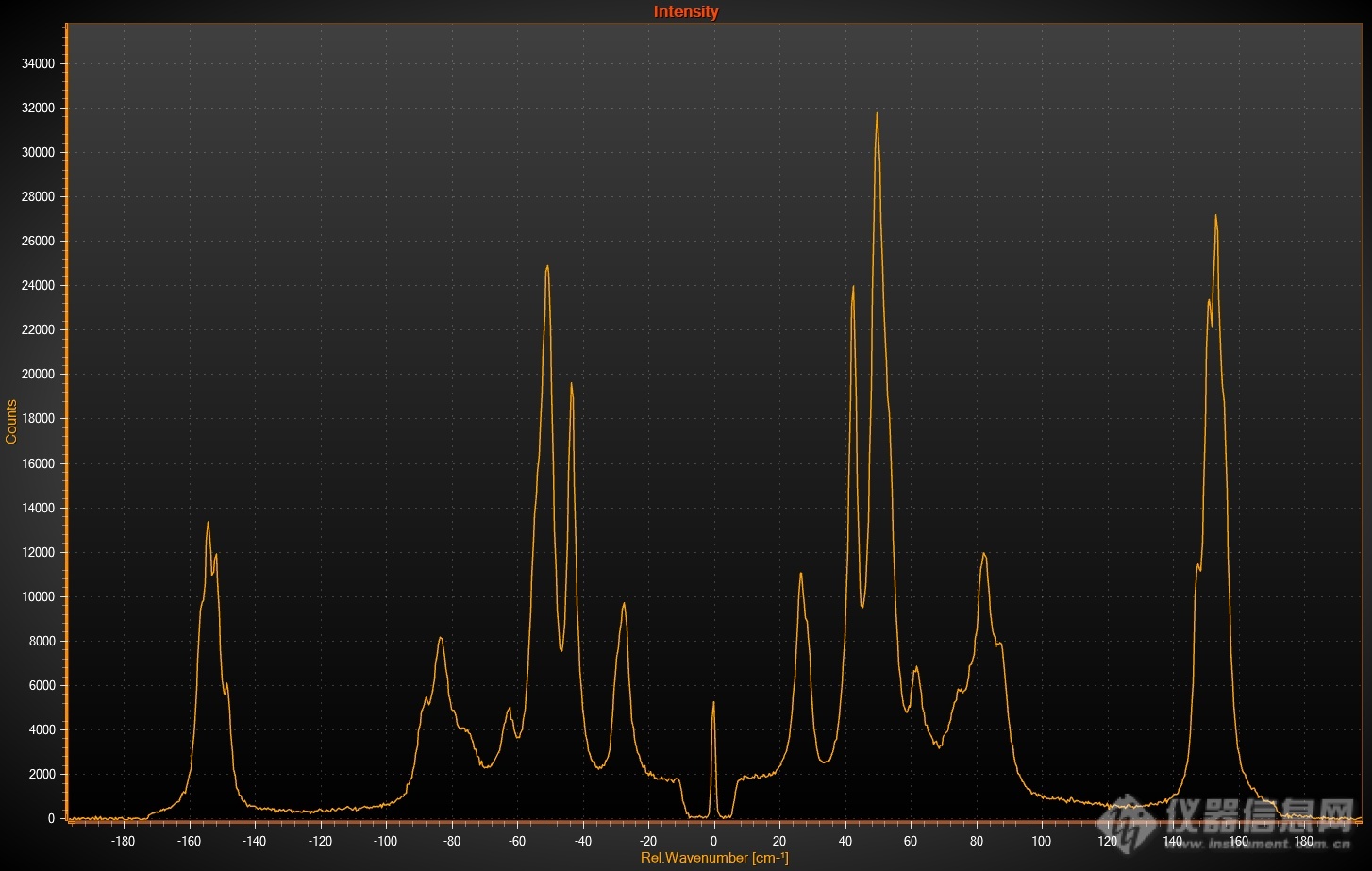Click the '-60' x-axis tick label
The height and width of the screenshot is (871, 1372).
(x=517, y=841)
